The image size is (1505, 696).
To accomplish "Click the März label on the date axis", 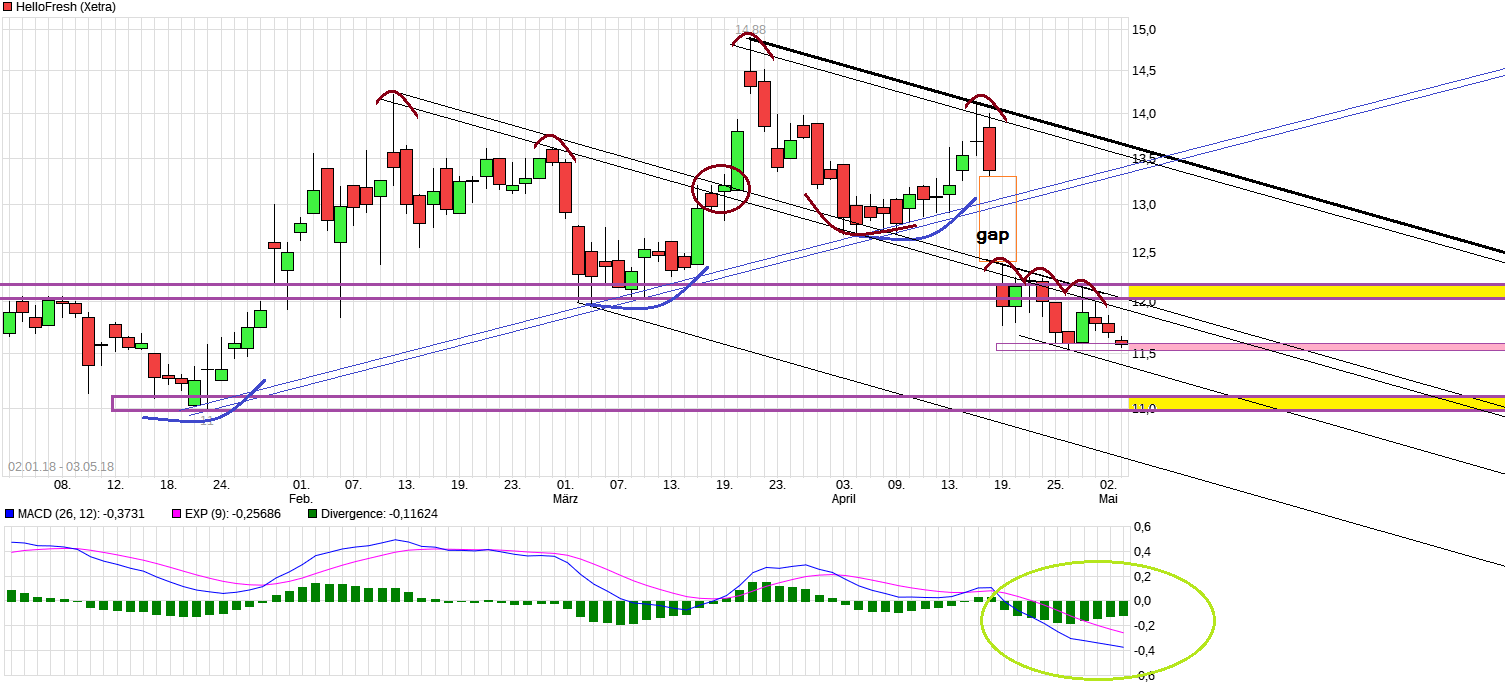I will (x=565, y=498).
